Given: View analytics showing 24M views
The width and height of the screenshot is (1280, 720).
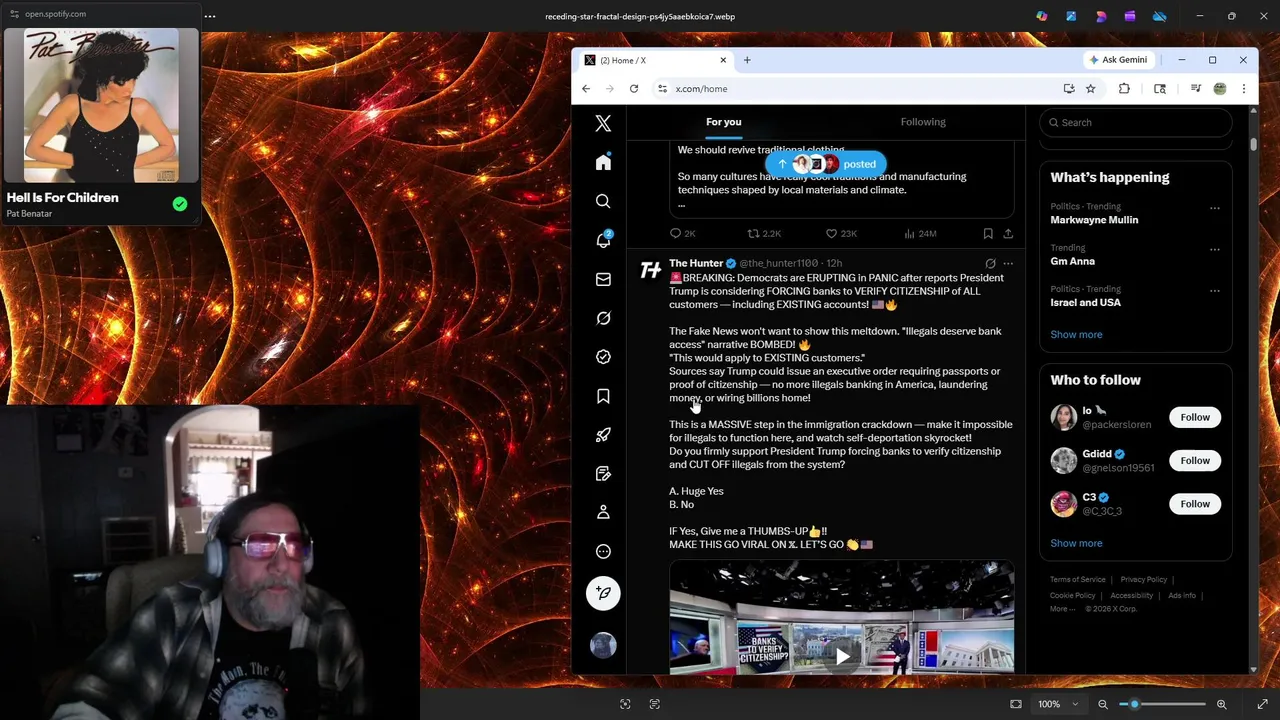Looking at the screenshot, I should click(x=920, y=233).
